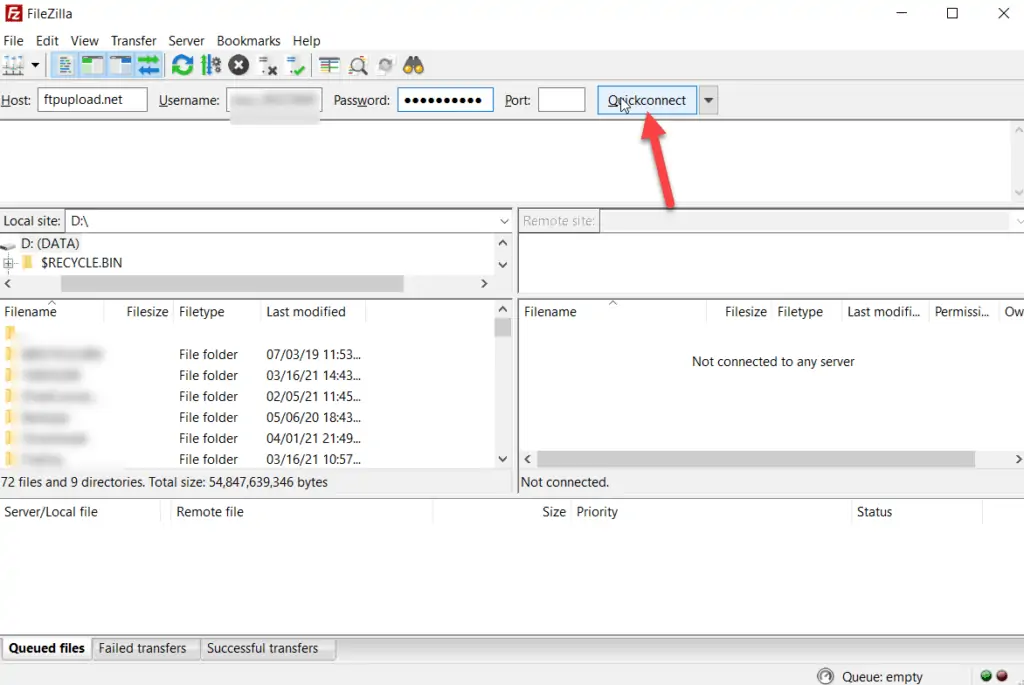1024x685 pixels.
Task: Sort remote list by Filename column
Action: click(x=613, y=311)
